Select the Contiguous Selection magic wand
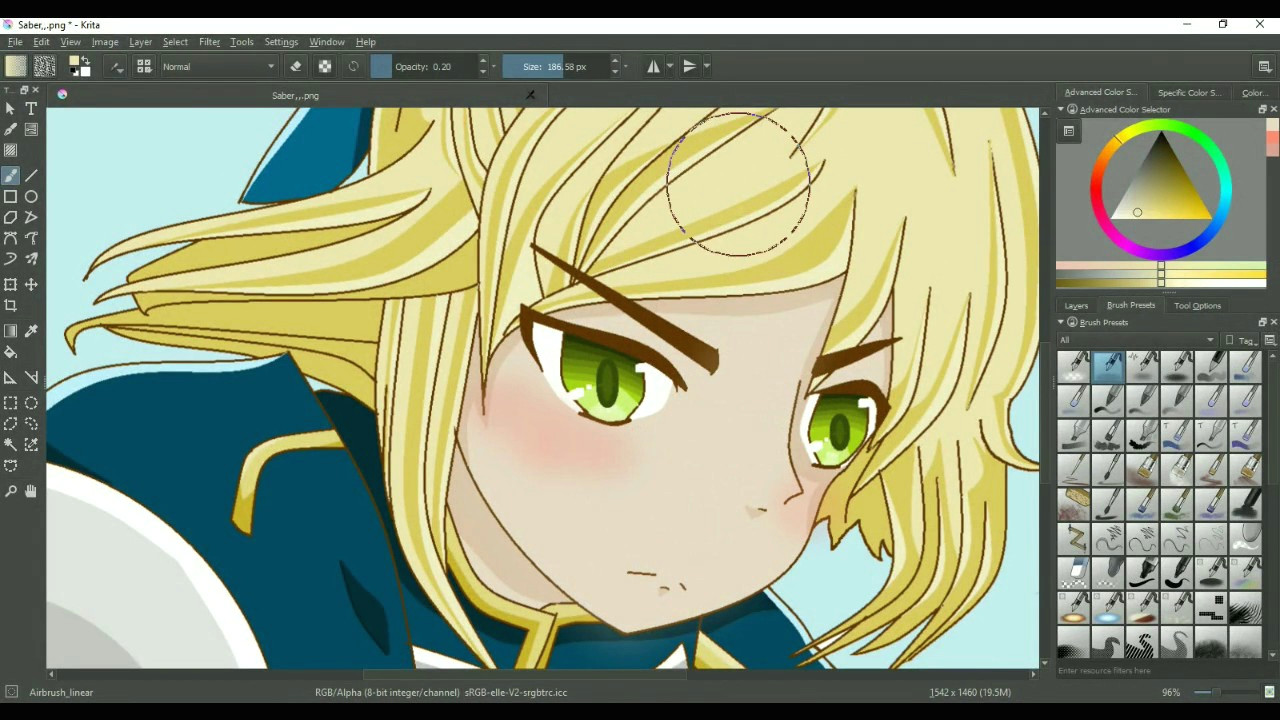Image resolution: width=1280 pixels, height=720 pixels. (x=10, y=444)
